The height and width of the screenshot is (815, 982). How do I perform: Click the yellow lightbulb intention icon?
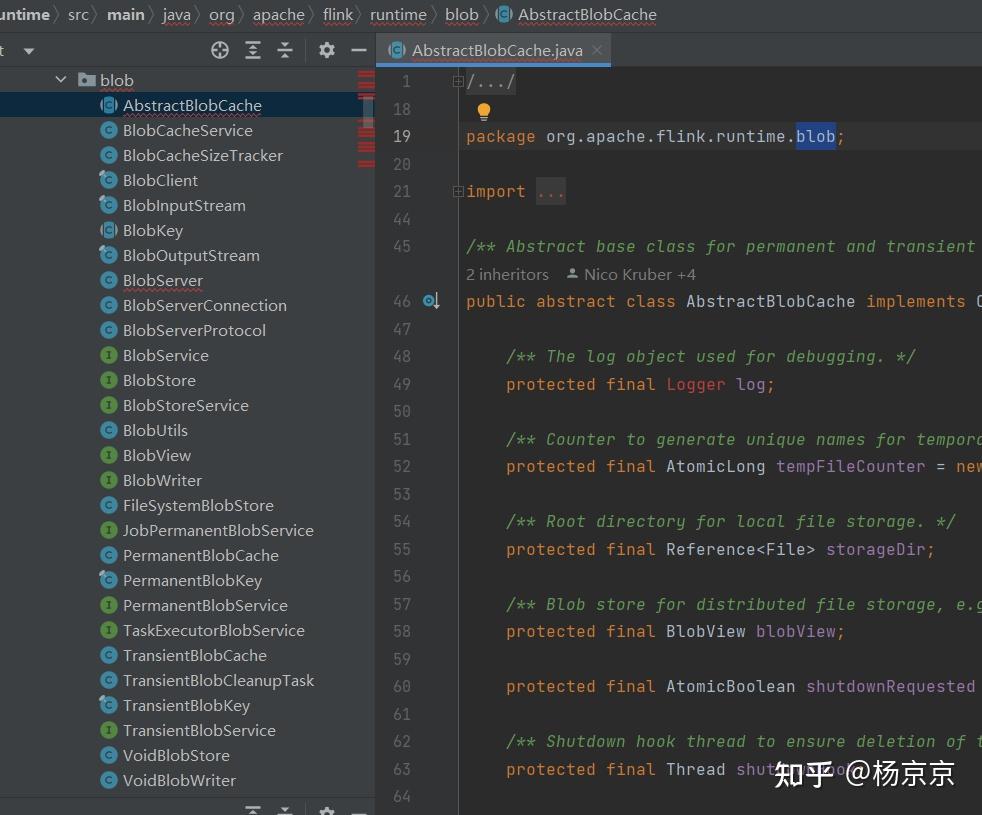pyautogui.click(x=484, y=112)
